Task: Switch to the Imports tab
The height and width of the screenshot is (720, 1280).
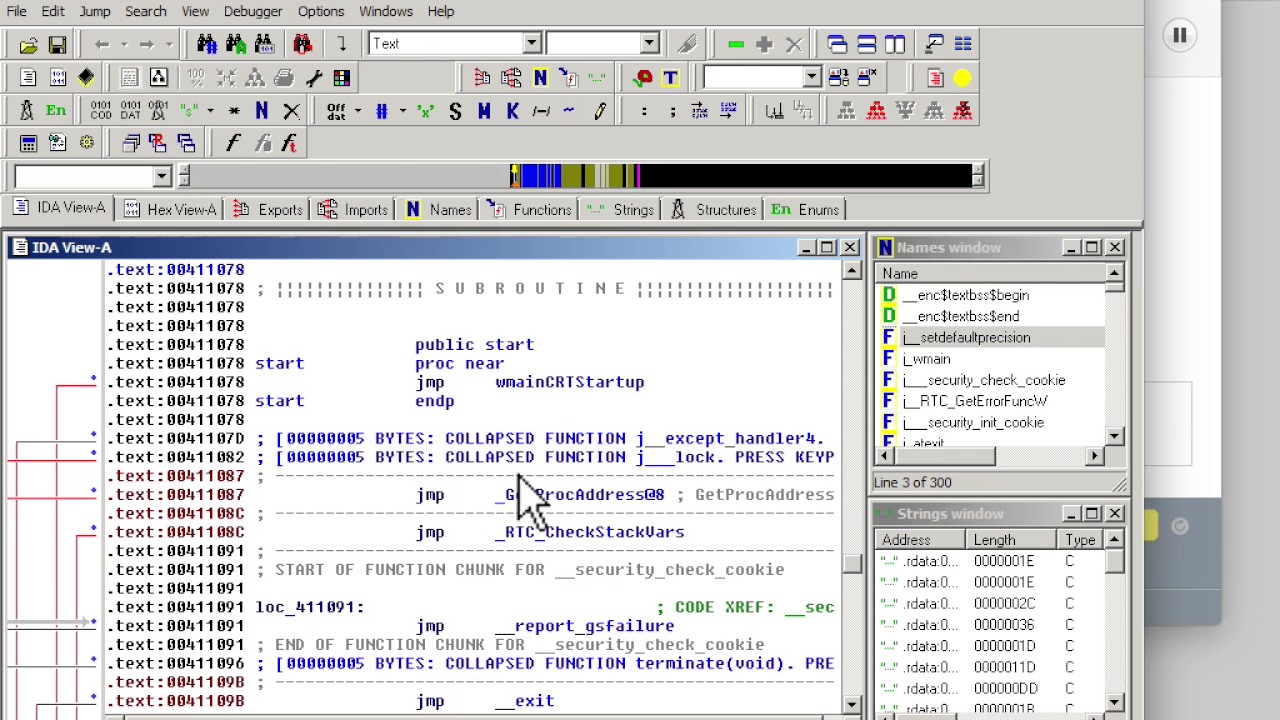Action: point(353,209)
